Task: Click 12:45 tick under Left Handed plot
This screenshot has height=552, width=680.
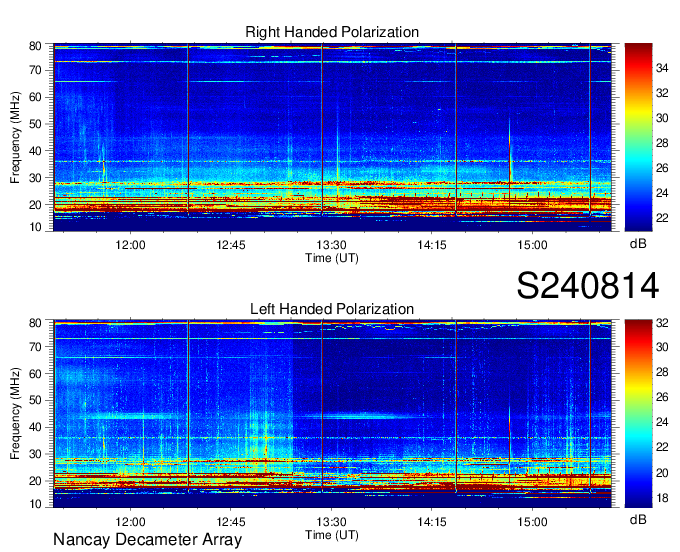Action: 231,522
